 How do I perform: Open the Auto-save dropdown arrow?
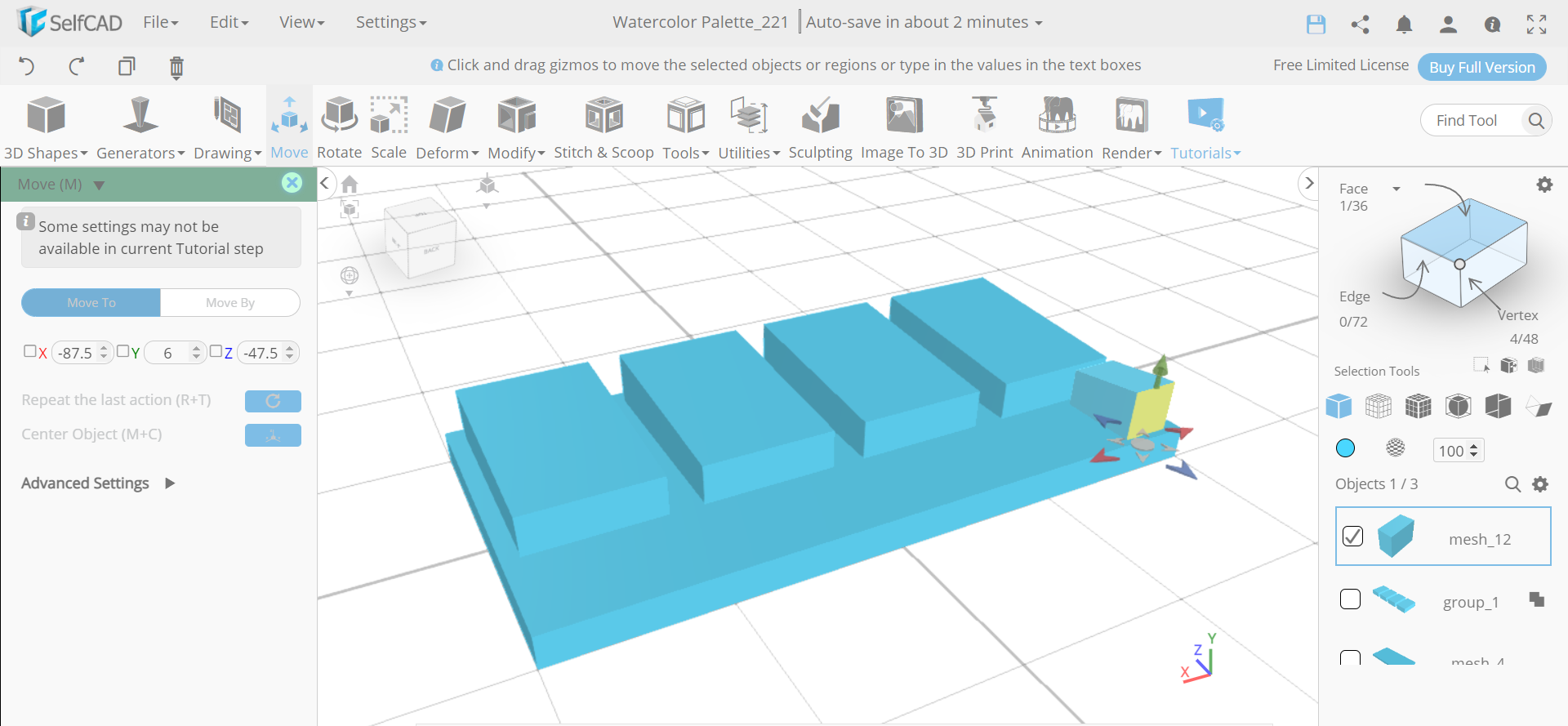point(1039,24)
